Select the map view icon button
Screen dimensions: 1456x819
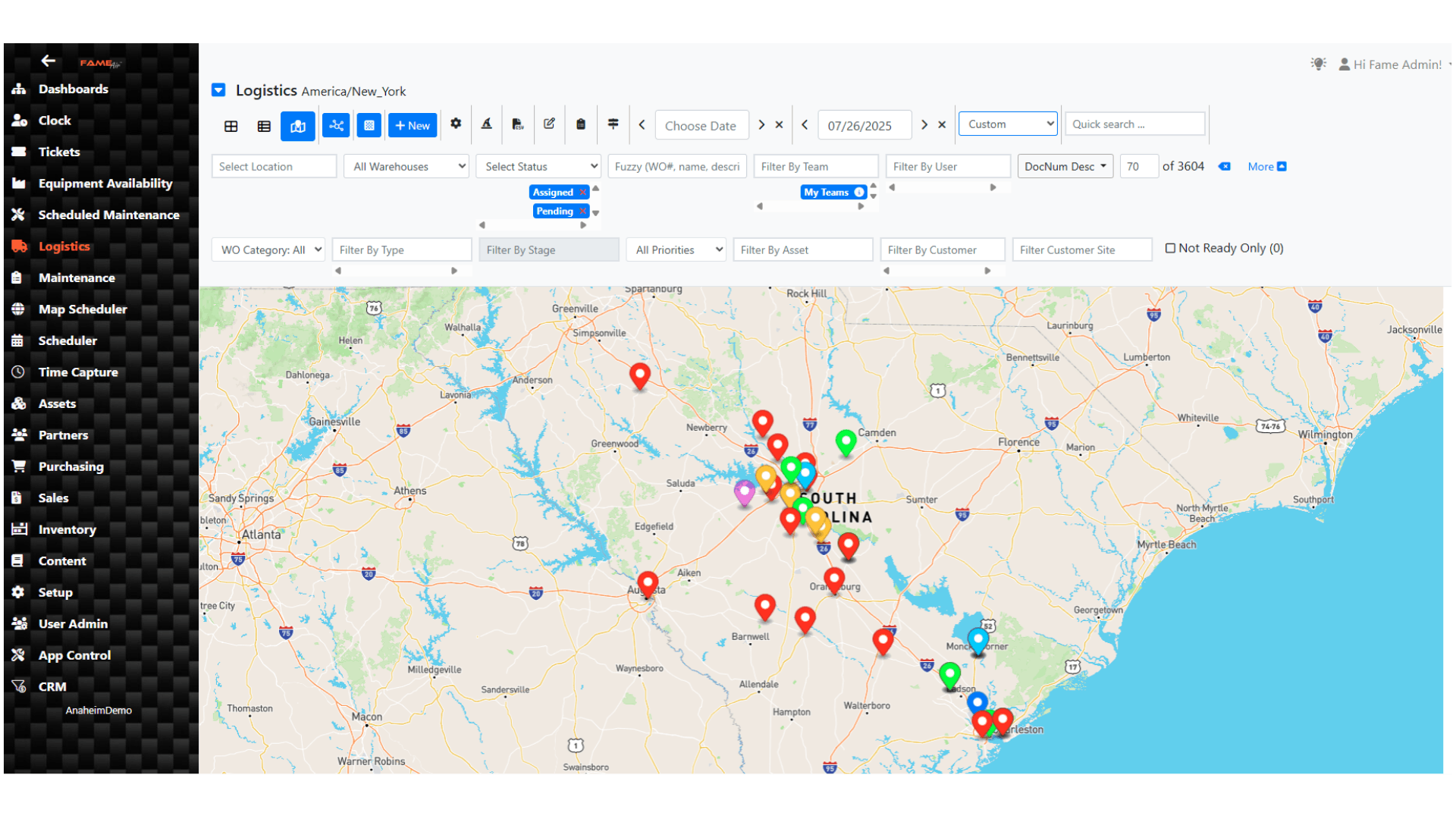[297, 126]
